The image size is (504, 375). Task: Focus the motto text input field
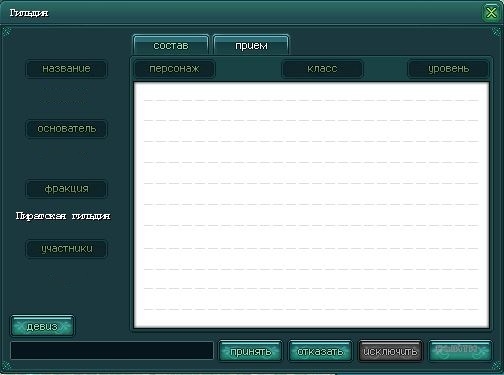pos(112,350)
